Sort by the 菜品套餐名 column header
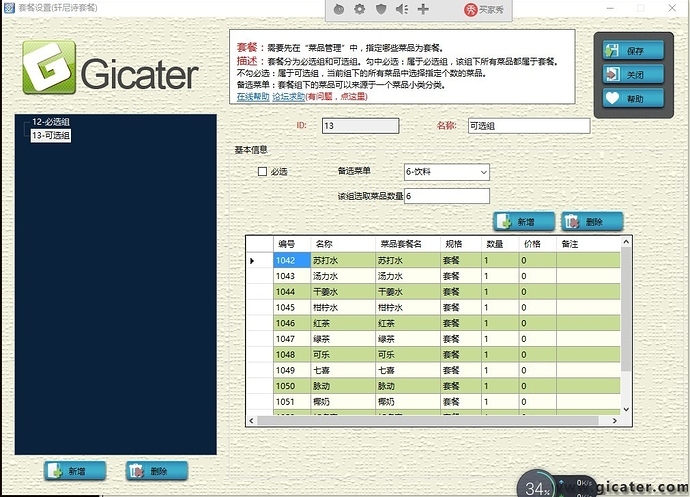The width and height of the screenshot is (690, 497). 402,243
